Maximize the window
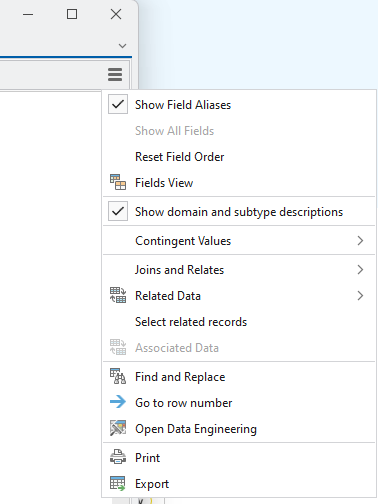378x504 pixels. tap(72, 14)
